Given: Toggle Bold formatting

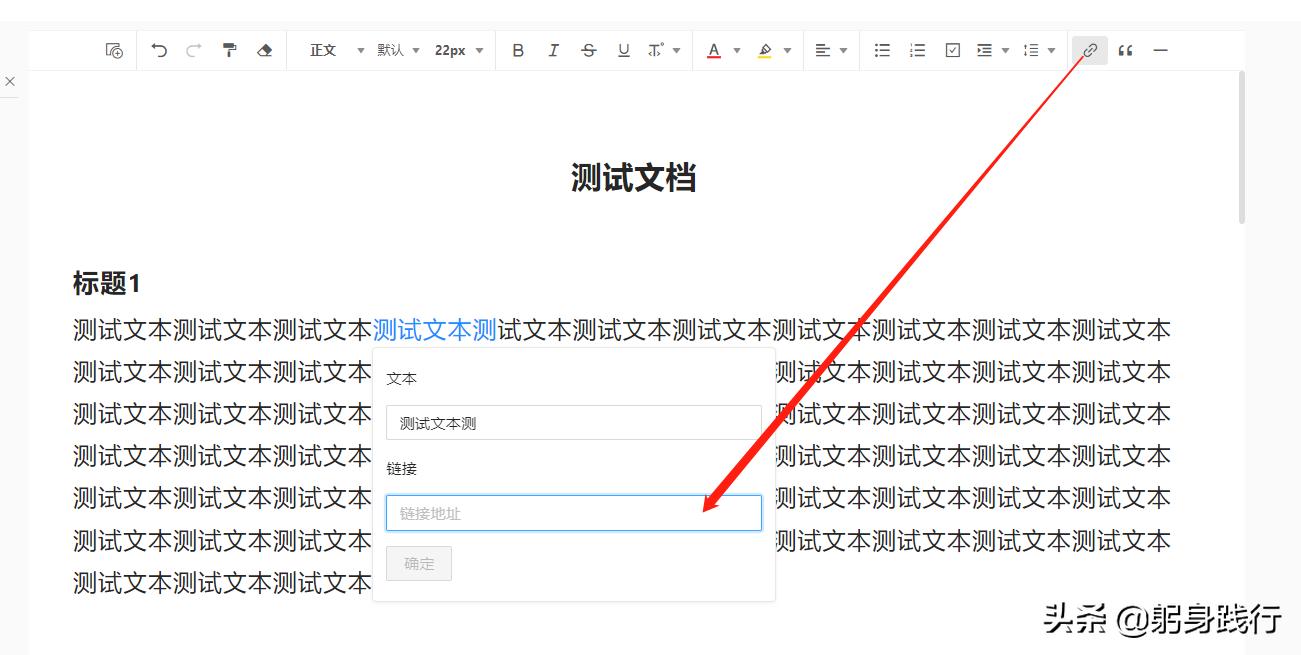Looking at the screenshot, I should pyautogui.click(x=518, y=50).
